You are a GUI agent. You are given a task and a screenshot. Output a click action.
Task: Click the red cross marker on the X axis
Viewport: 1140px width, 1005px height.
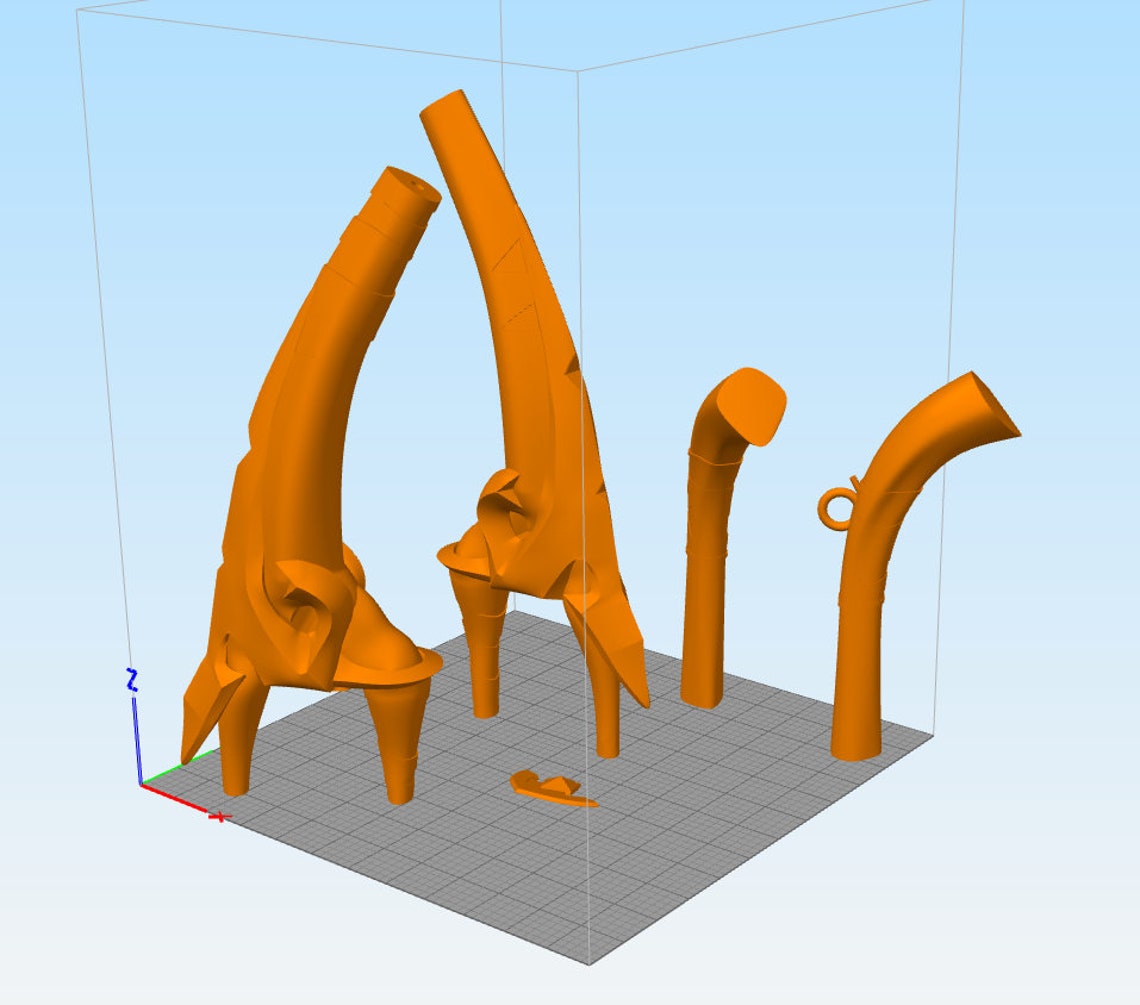click(x=220, y=817)
